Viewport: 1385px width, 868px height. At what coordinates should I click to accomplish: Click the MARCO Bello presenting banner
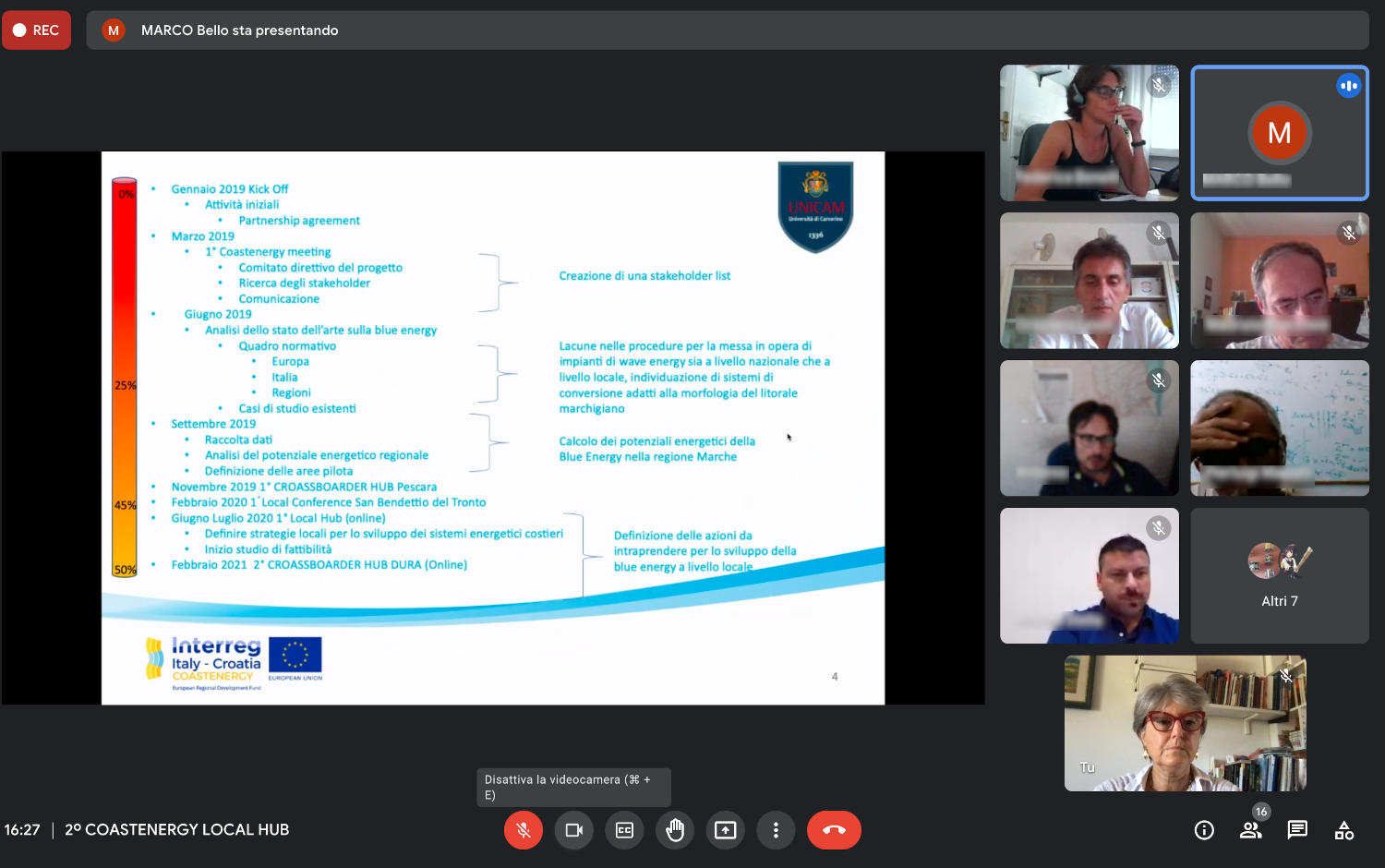pyautogui.click(x=239, y=30)
